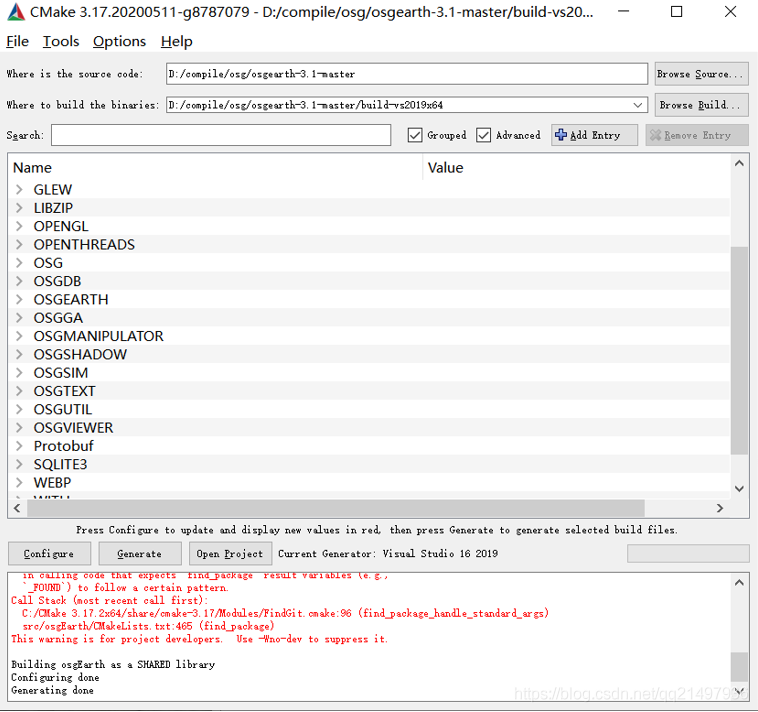The image size is (758, 712).
Task: Click the variable list vertical scrollbar thumb
Action: point(739,350)
